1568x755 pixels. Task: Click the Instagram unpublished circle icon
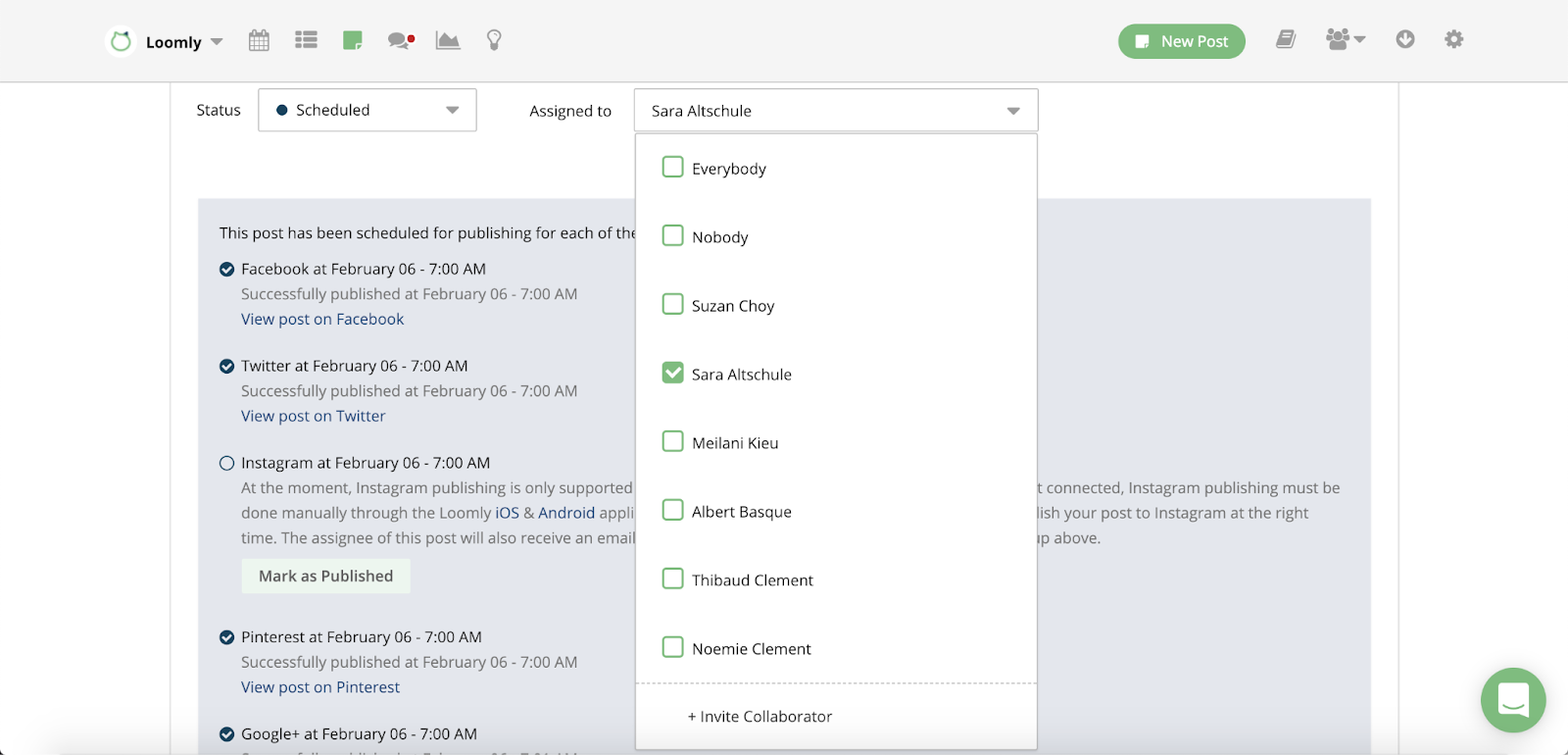tap(226, 463)
